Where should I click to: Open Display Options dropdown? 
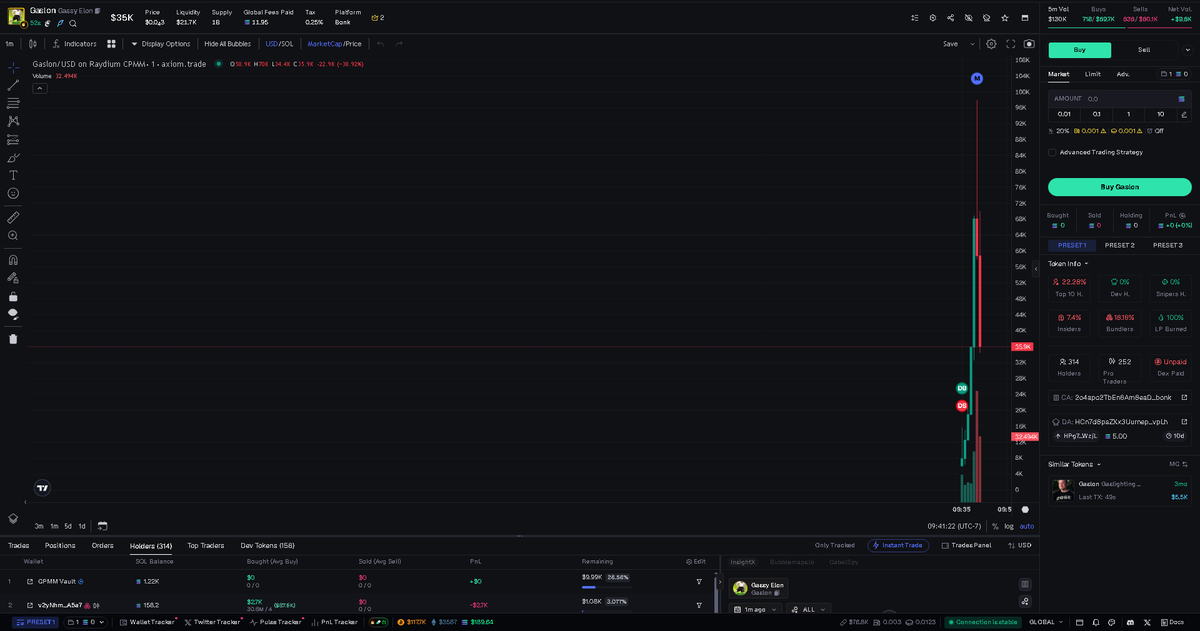tap(160, 44)
